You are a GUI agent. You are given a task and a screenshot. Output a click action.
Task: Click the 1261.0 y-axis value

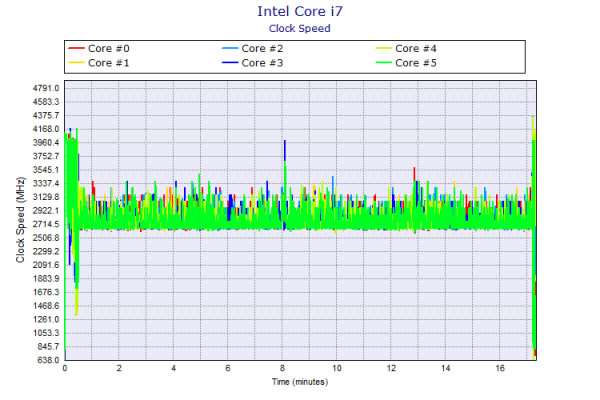pyautogui.click(x=46, y=319)
